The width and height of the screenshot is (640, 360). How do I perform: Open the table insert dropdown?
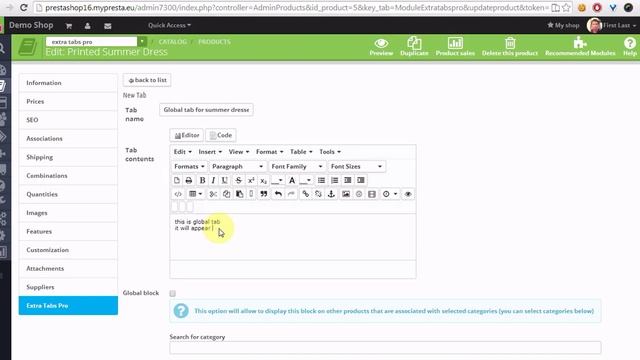(196, 194)
